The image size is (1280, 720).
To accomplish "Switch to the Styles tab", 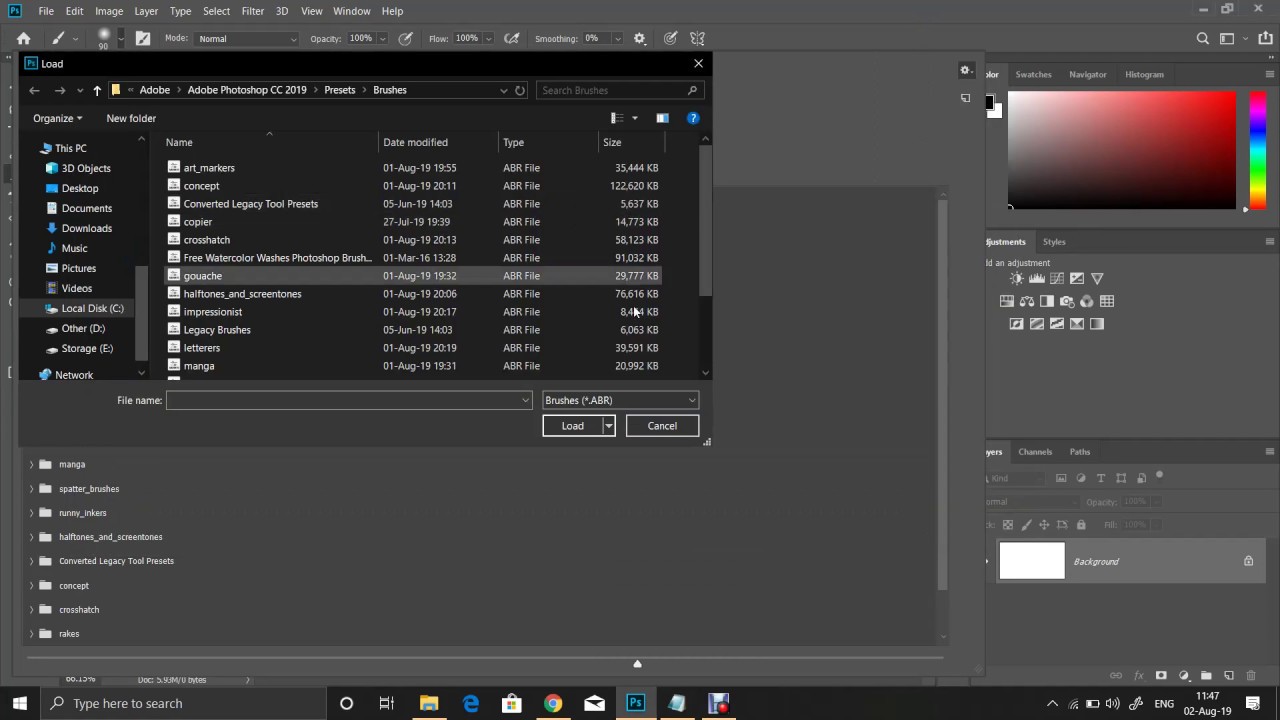I will [1054, 242].
